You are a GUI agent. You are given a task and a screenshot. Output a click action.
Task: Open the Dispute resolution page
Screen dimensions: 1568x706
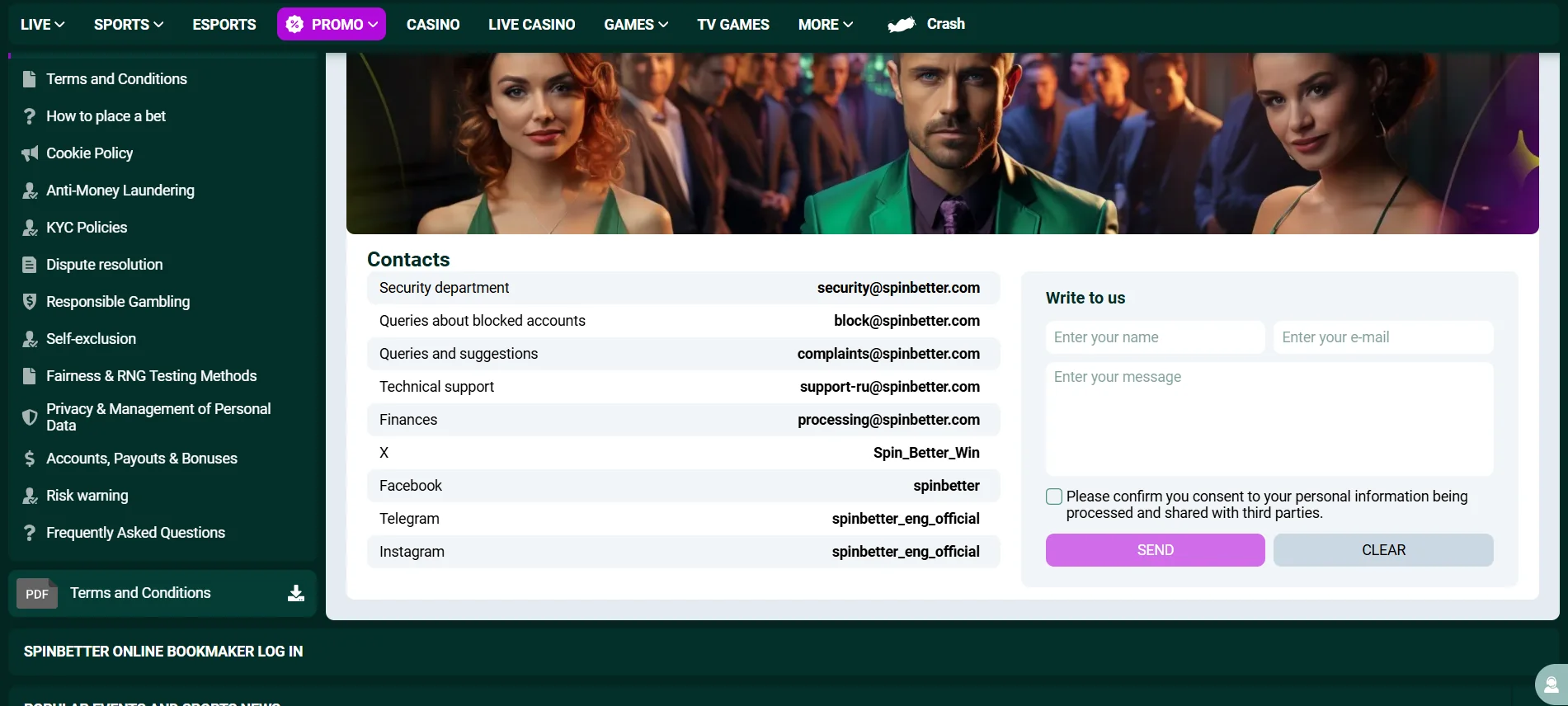[104, 265]
